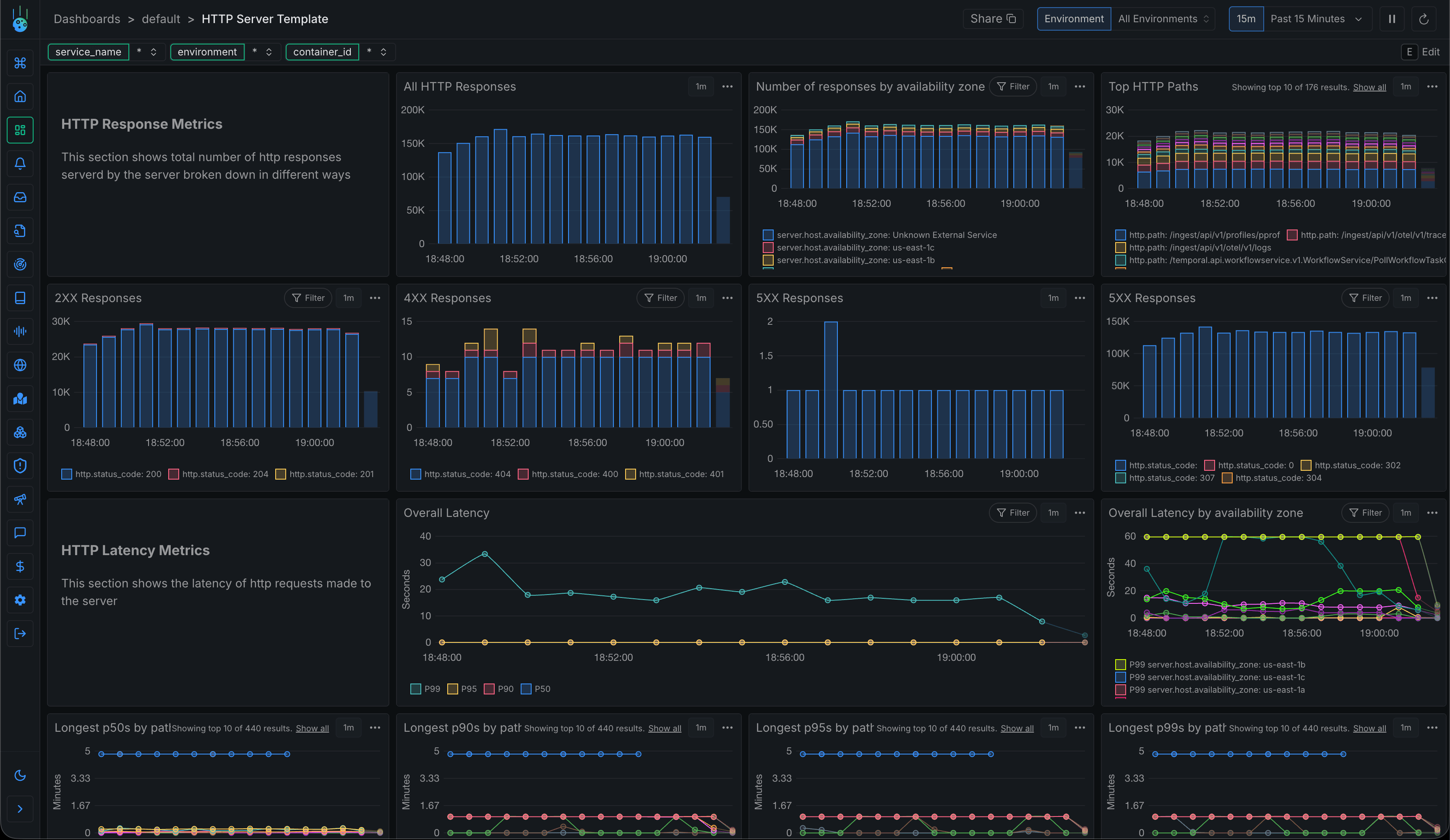Open the Dashboards breadcrumb
The width and height of the screenshot is (1450, 840).
click(87, 18)
